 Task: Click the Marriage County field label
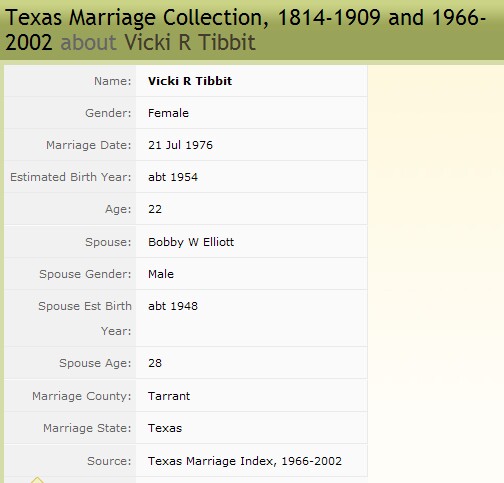pos(82,396)
